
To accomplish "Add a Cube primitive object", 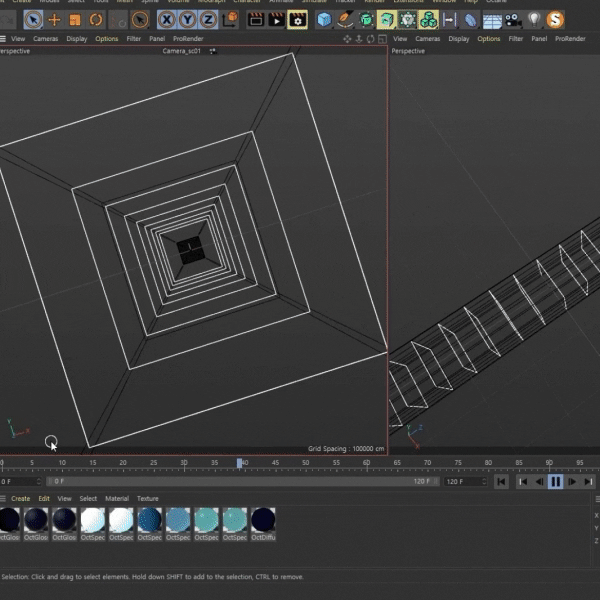I will tap(324, 20).
